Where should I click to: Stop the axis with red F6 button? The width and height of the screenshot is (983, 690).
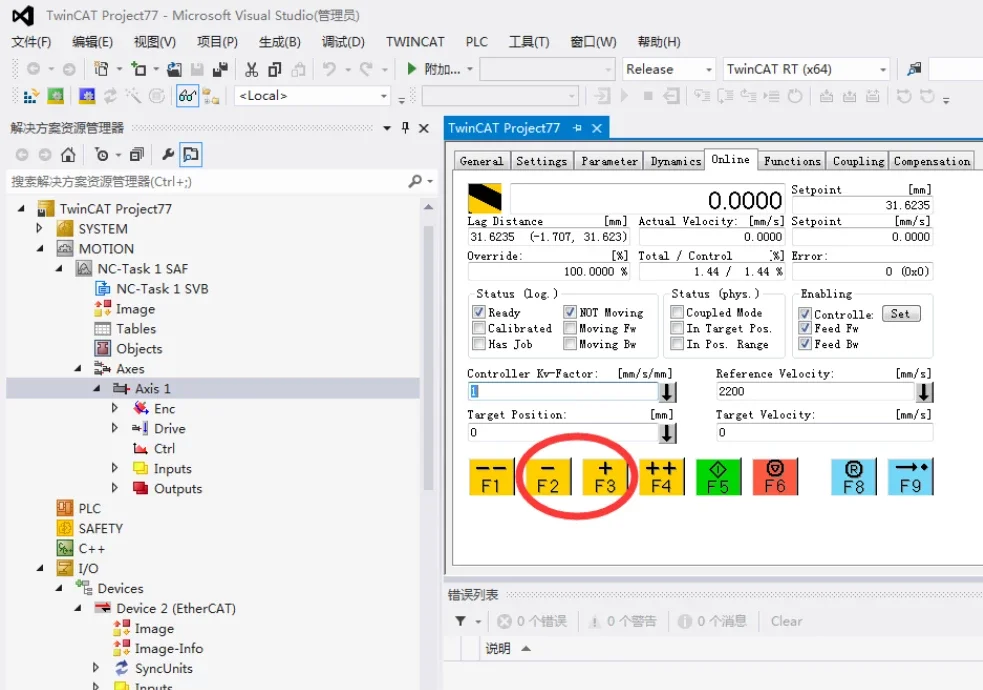coord(775,477)
